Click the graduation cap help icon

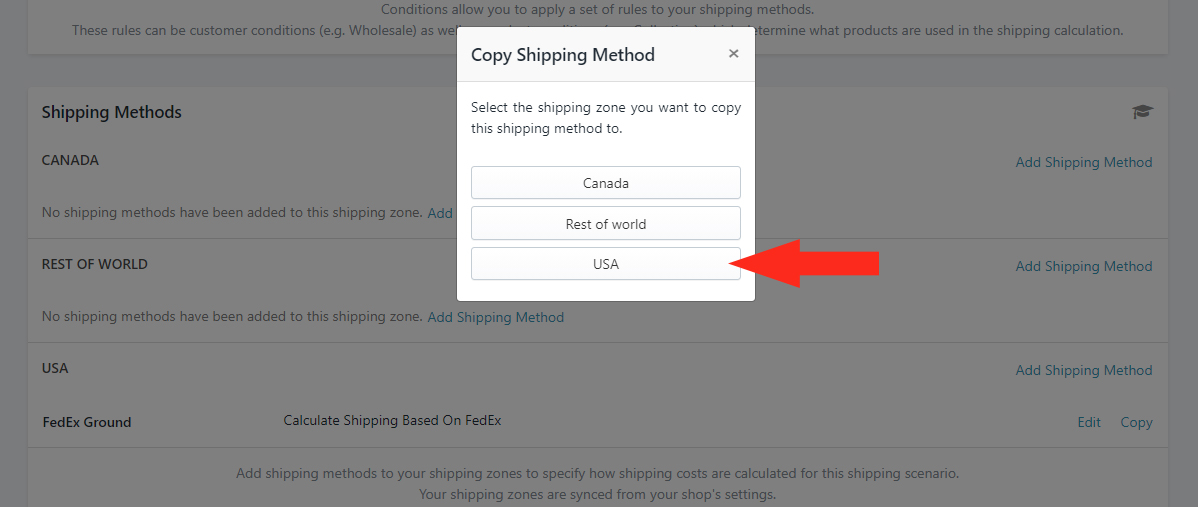tap(1142, 112)
